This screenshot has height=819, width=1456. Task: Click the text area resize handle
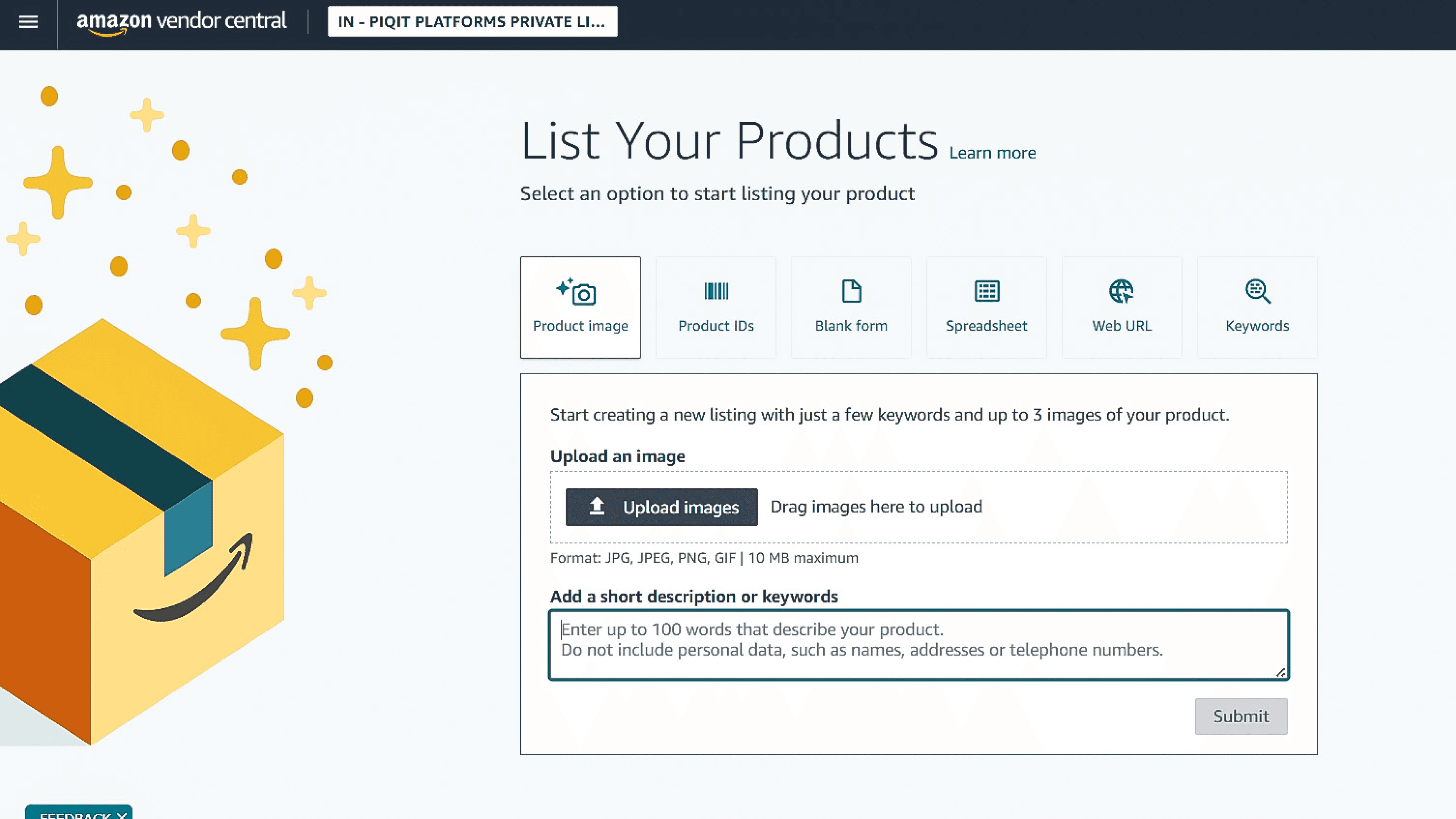pyautogui.click(x=1281, y=673)
